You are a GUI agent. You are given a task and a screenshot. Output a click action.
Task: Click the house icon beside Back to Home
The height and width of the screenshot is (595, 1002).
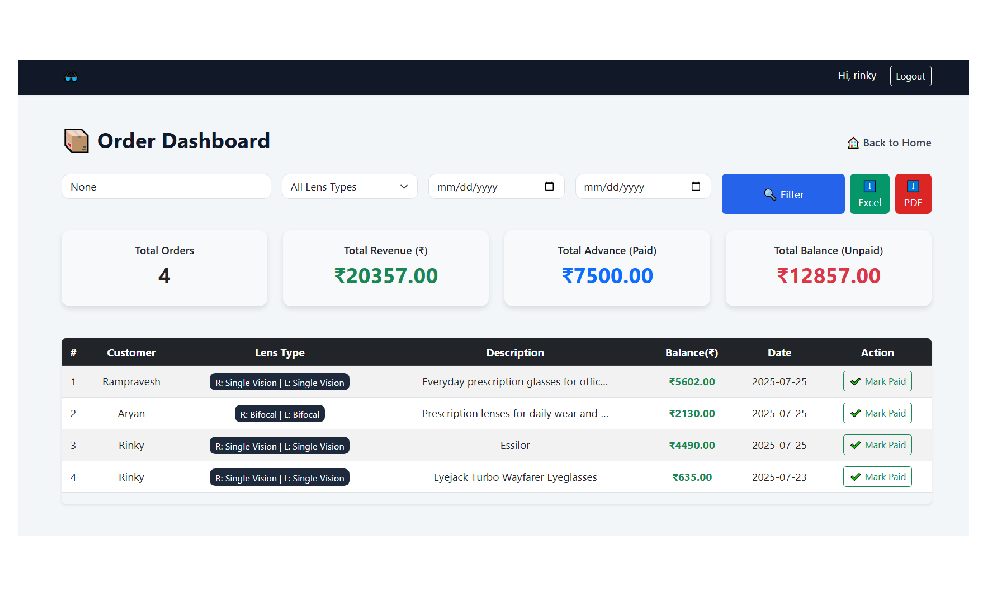click(x=853, y=143)
